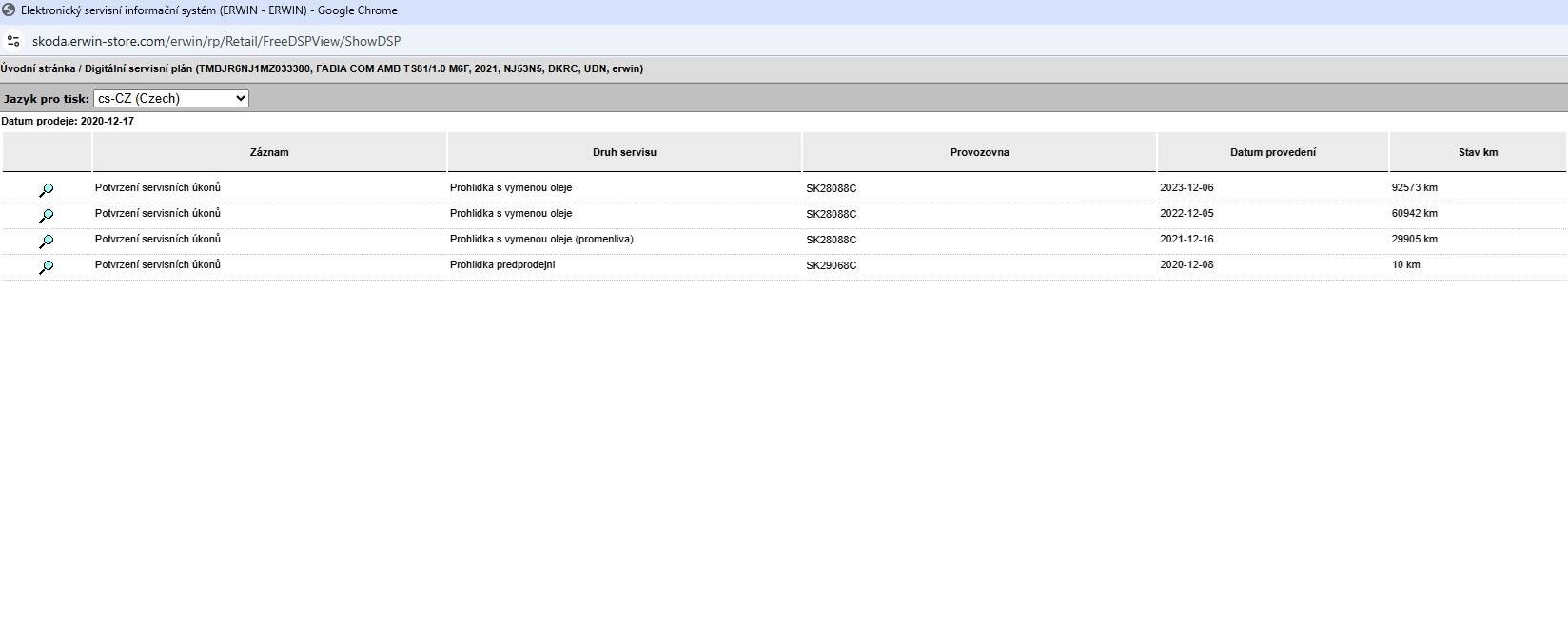The height and width of the screenshot is (620, 1568).
Task: Click the globe icon in Chrome title bar
Action: (9, 10)
